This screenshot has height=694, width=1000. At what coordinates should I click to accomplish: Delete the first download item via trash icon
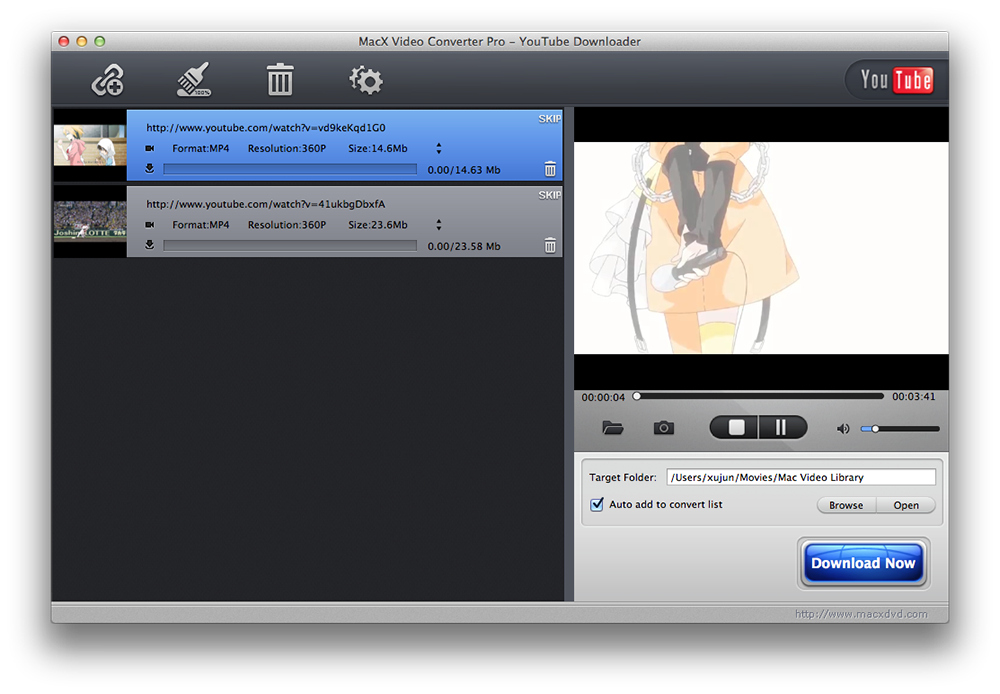(550, 170)
